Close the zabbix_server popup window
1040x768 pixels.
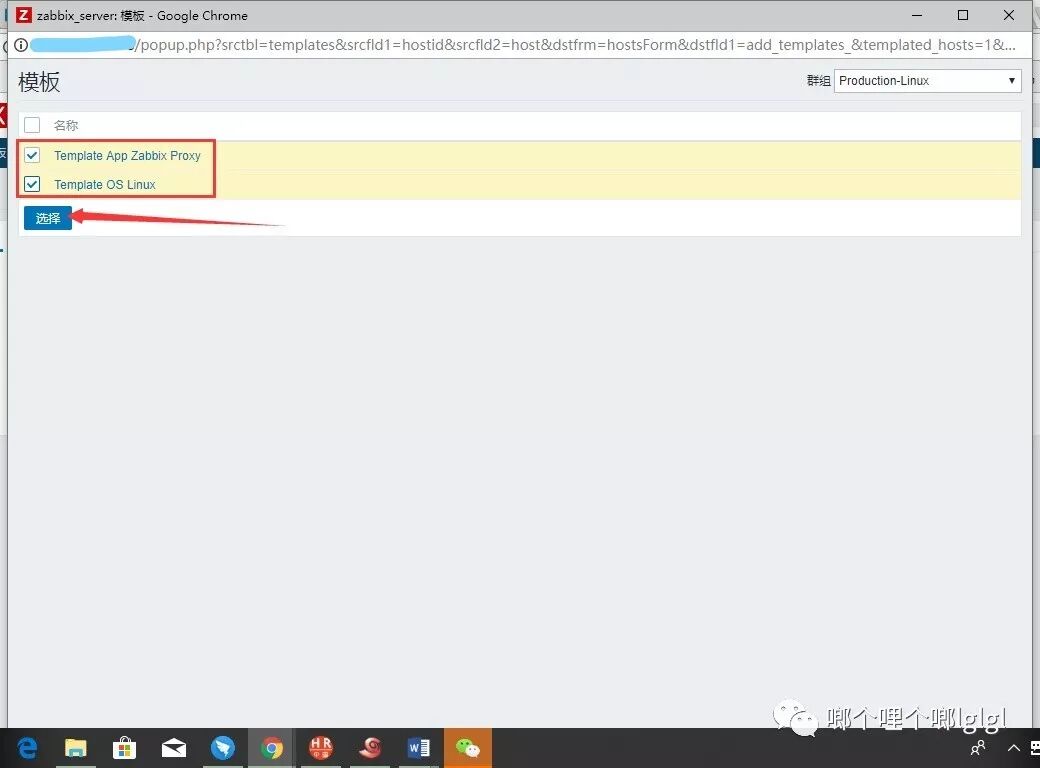(1009, 15)
